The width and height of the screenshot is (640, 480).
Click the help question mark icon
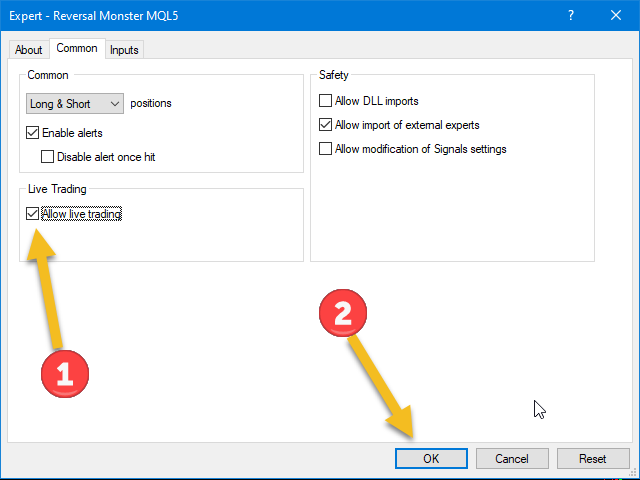pyautogui.click(x=571, y=16)
